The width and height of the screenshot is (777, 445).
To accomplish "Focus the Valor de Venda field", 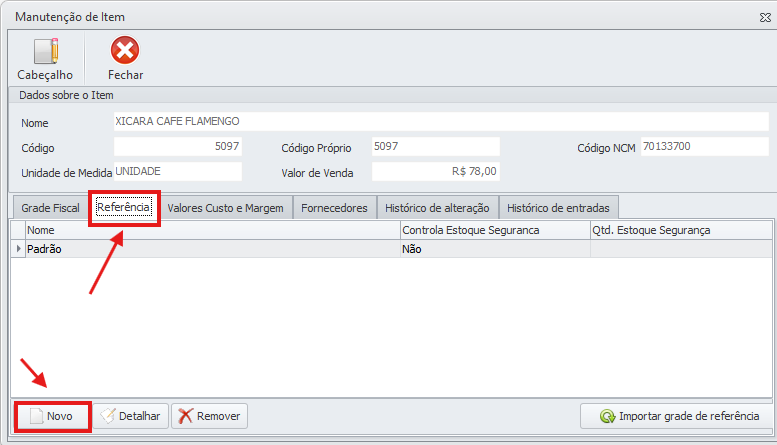I will [x=436, y=171].
